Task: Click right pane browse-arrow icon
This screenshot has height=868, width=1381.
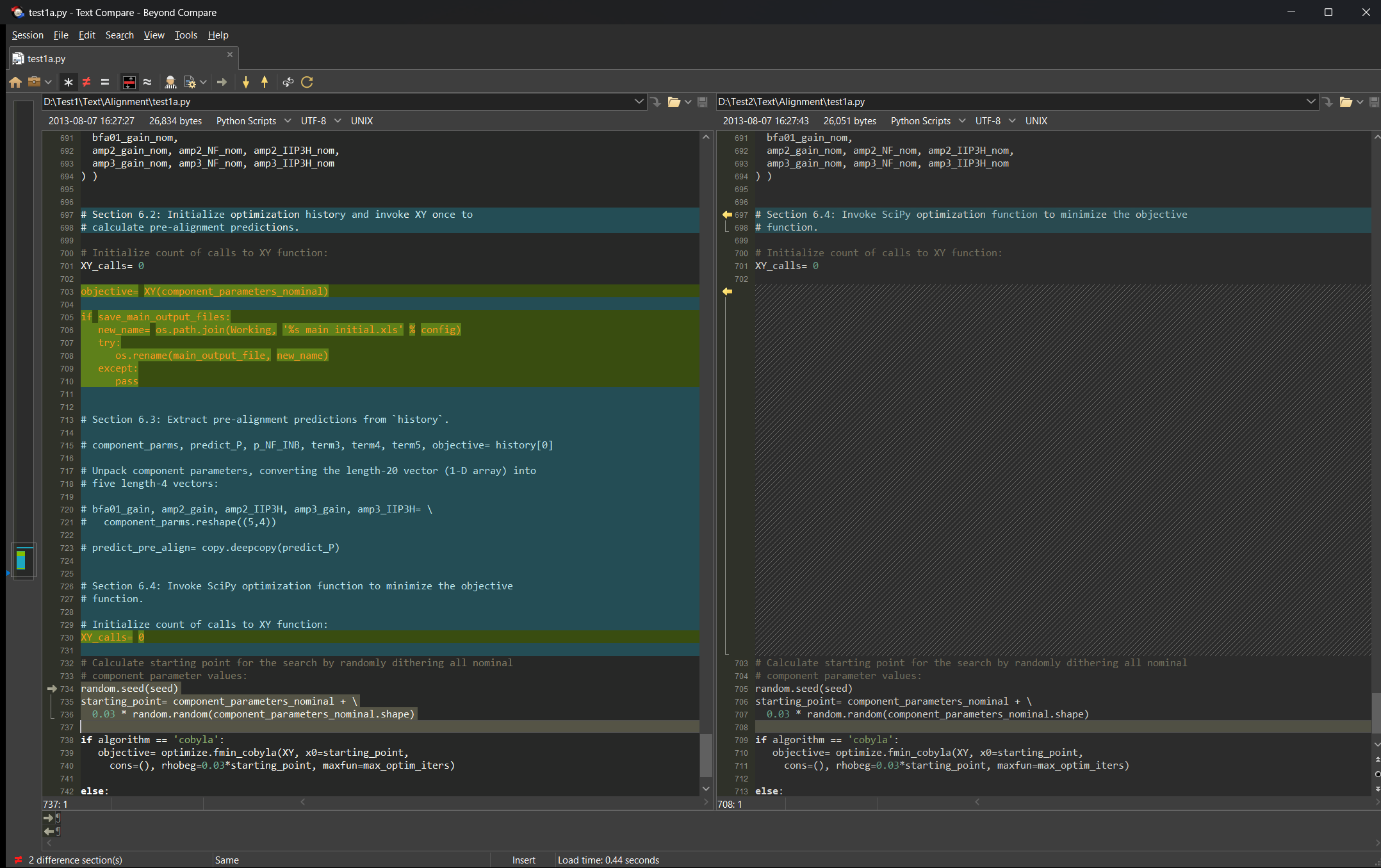Action: click(1327, 102)
